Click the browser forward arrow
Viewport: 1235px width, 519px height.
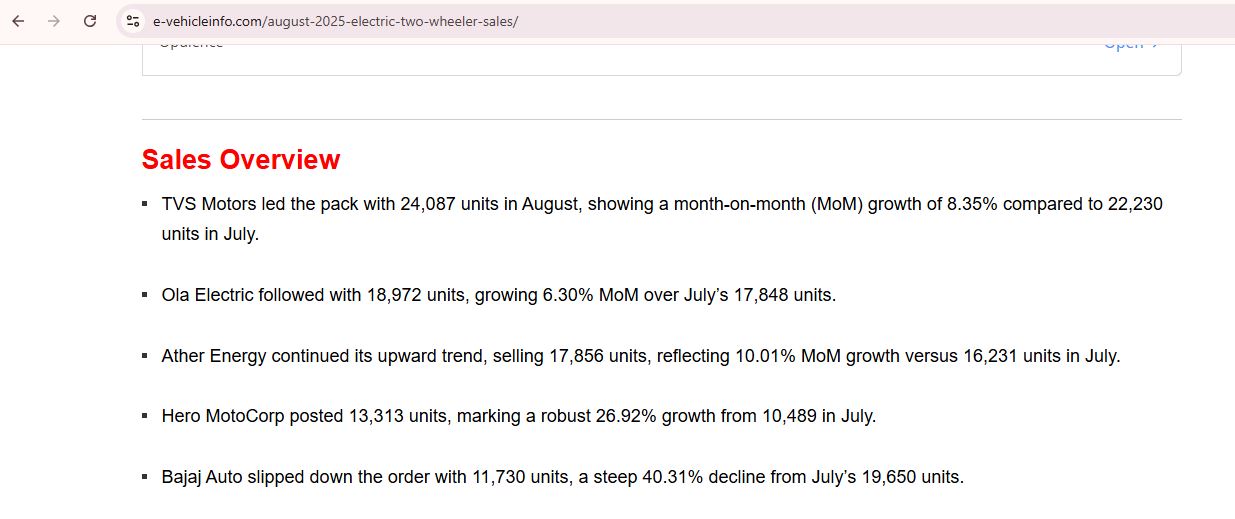[54, 21]
